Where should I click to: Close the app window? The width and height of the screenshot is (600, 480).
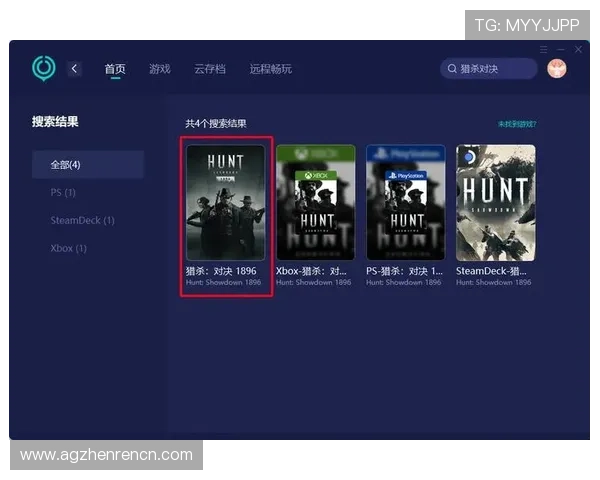[x=578, y=49]
